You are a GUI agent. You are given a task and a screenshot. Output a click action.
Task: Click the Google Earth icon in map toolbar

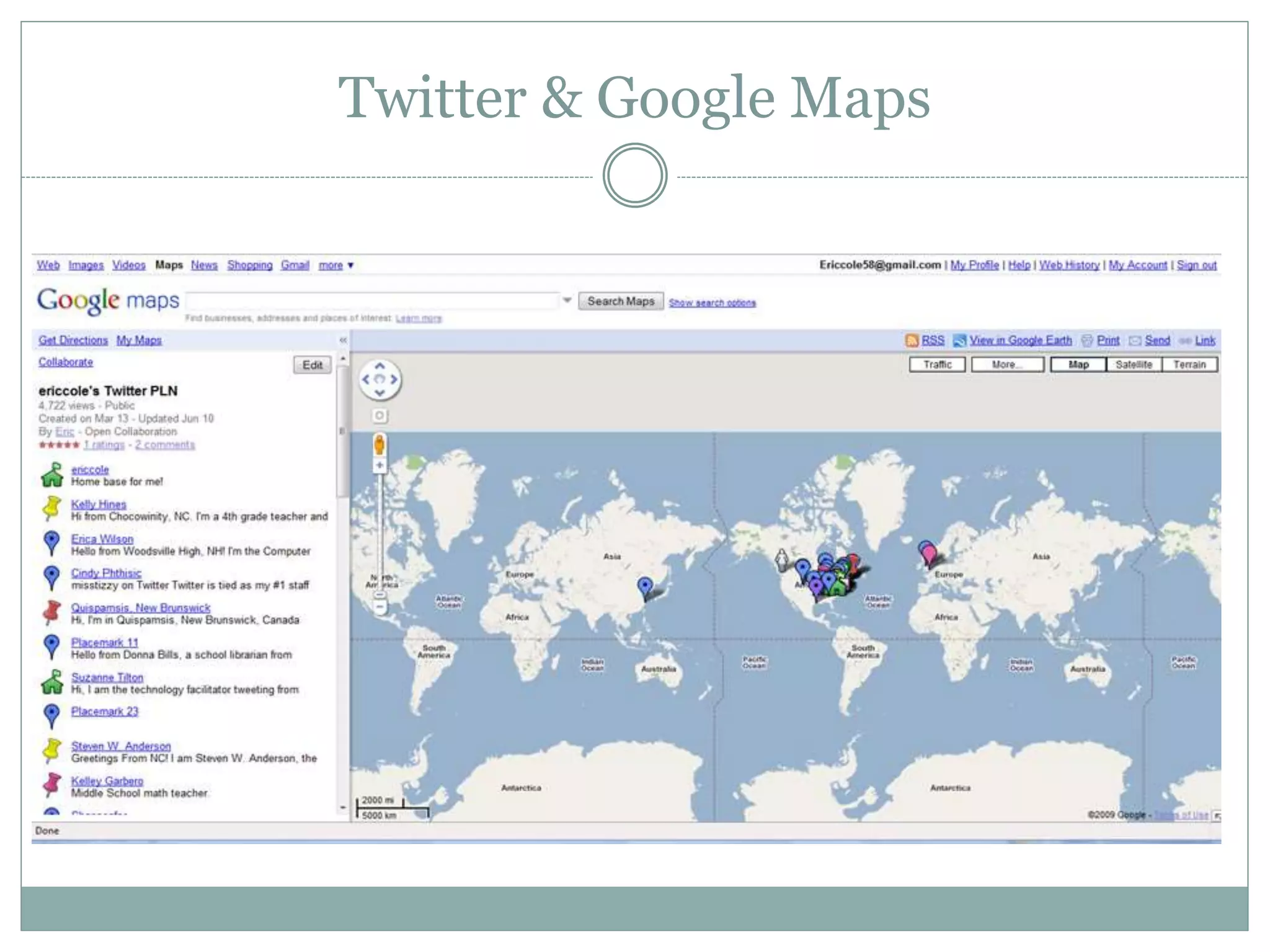click(960, 340)
